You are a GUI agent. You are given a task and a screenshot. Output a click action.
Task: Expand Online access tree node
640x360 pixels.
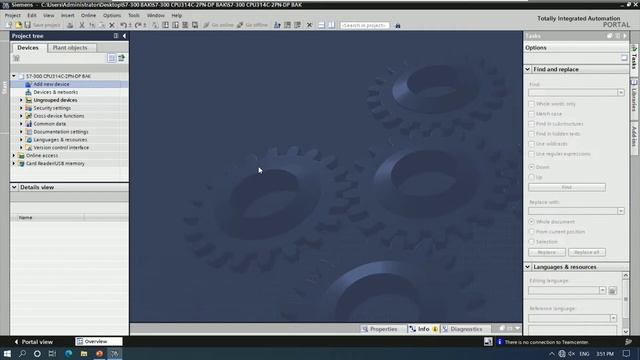pyautogui.click(x=14, y=156)
